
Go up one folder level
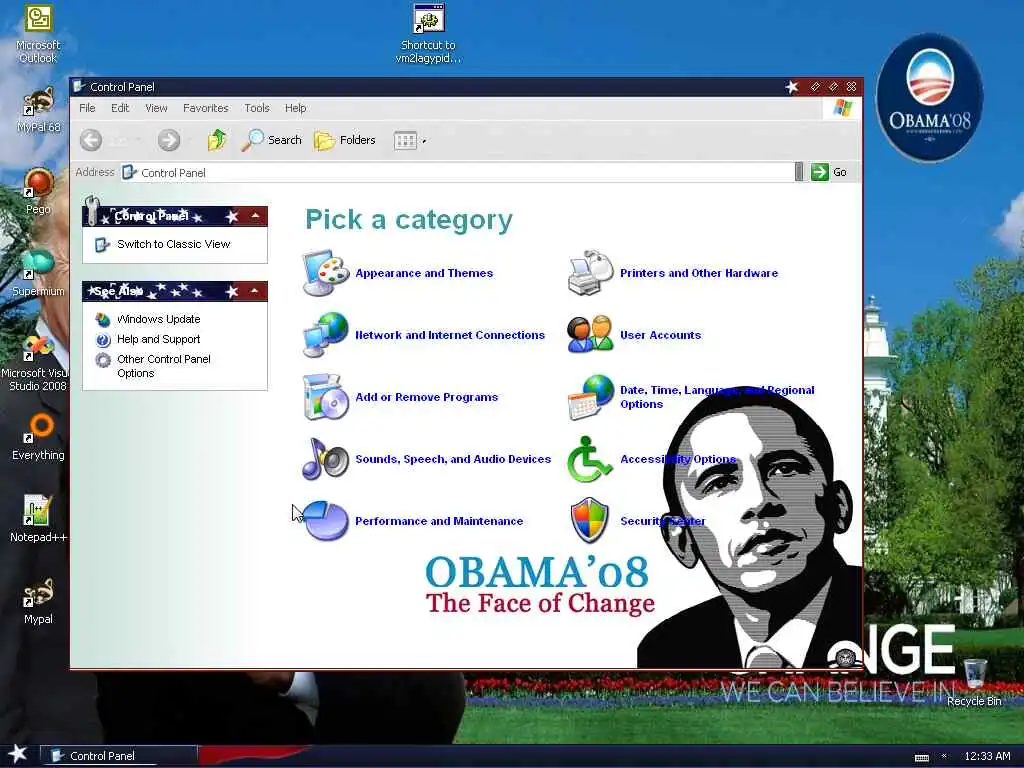pyautogui.click(x=217, y=140)
